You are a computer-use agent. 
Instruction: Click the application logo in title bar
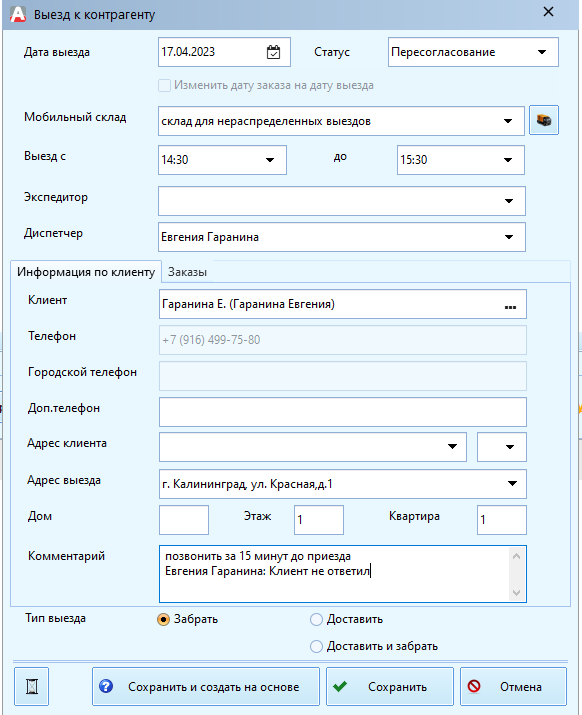(x=18, y=14)
